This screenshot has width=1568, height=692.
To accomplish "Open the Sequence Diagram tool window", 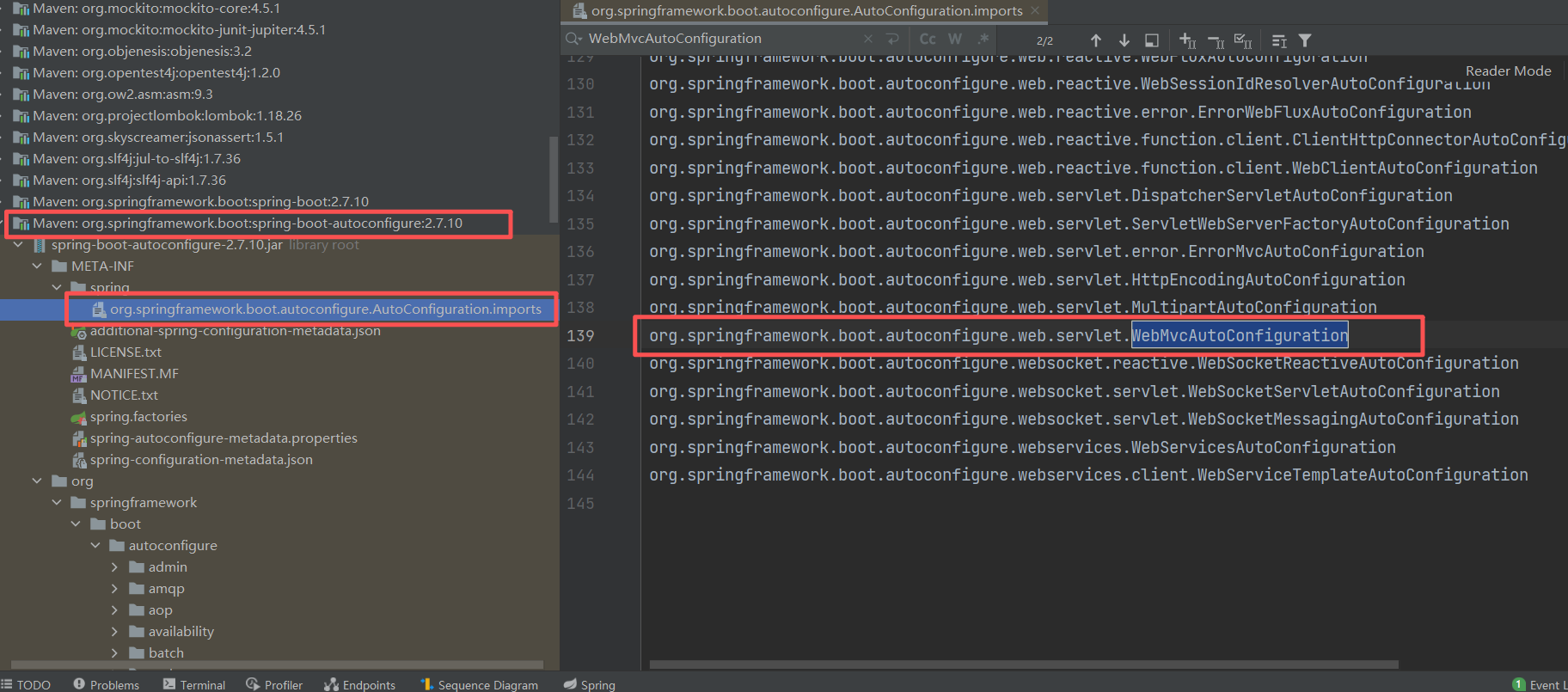I will [479, 684].
